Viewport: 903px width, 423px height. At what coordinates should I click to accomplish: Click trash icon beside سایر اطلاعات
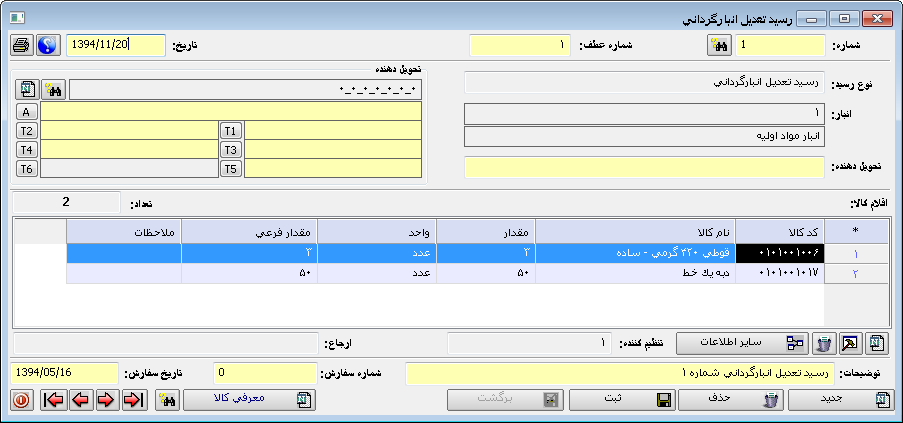click(x=824, y=344)
